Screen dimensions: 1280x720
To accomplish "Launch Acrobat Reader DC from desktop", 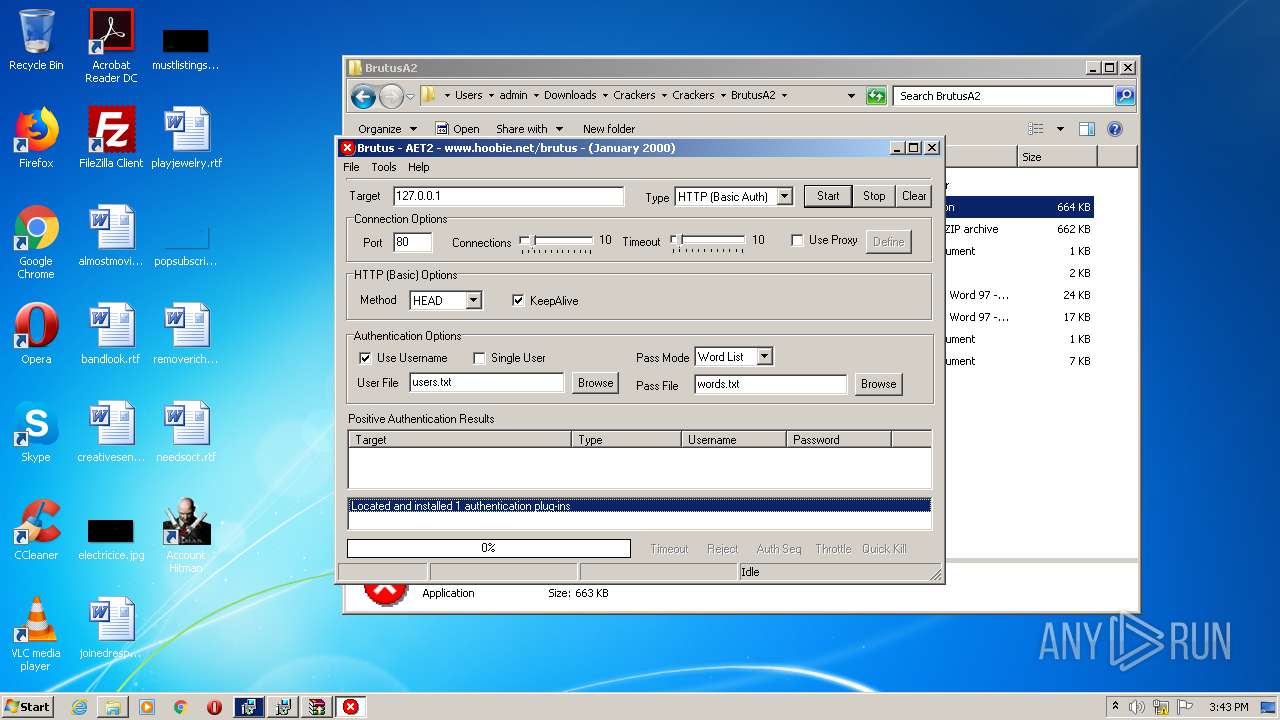I will 111,46.
